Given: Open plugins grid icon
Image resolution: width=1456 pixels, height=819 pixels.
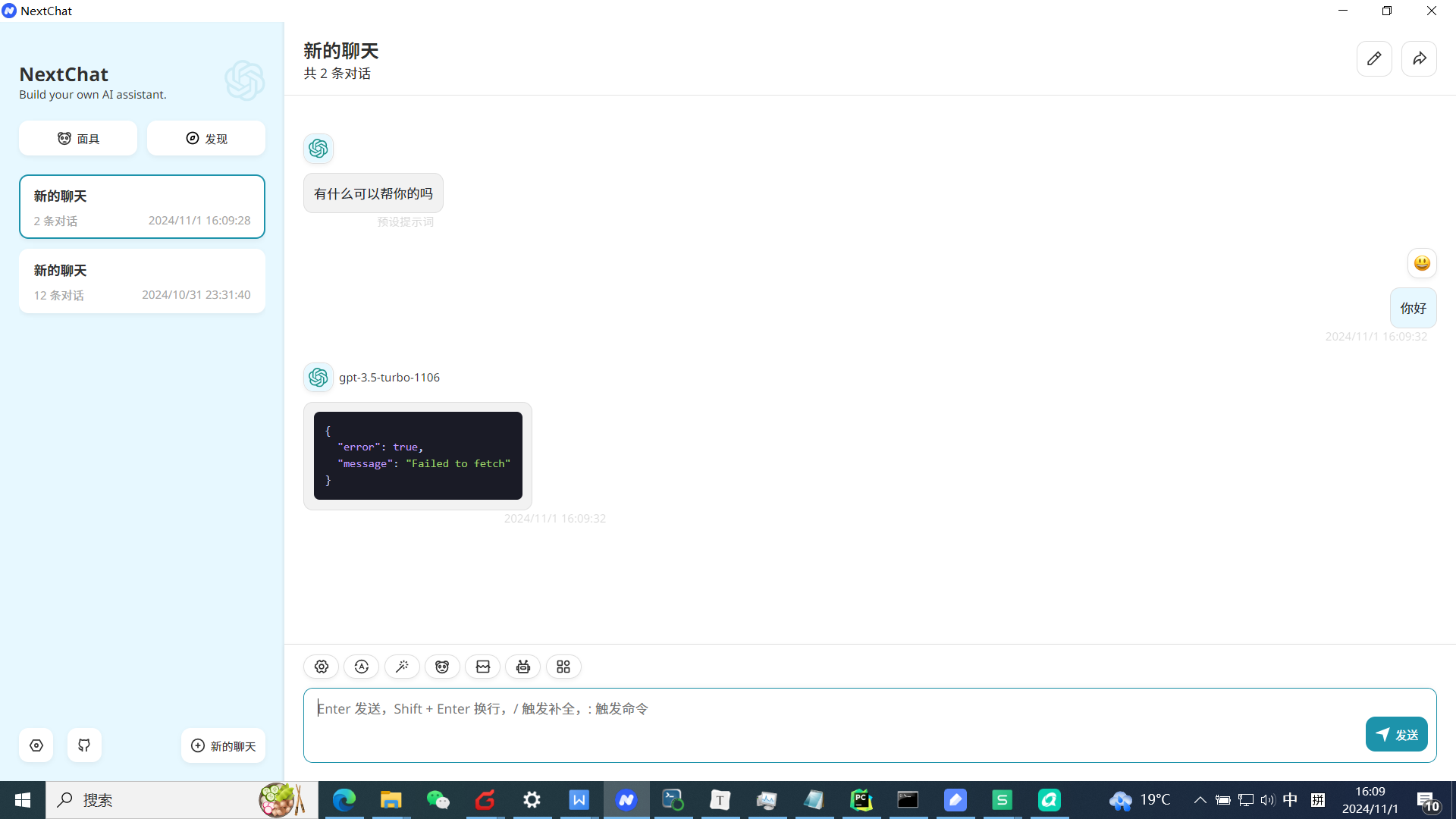Looking at the screenshot, I should tap(563, 667).
